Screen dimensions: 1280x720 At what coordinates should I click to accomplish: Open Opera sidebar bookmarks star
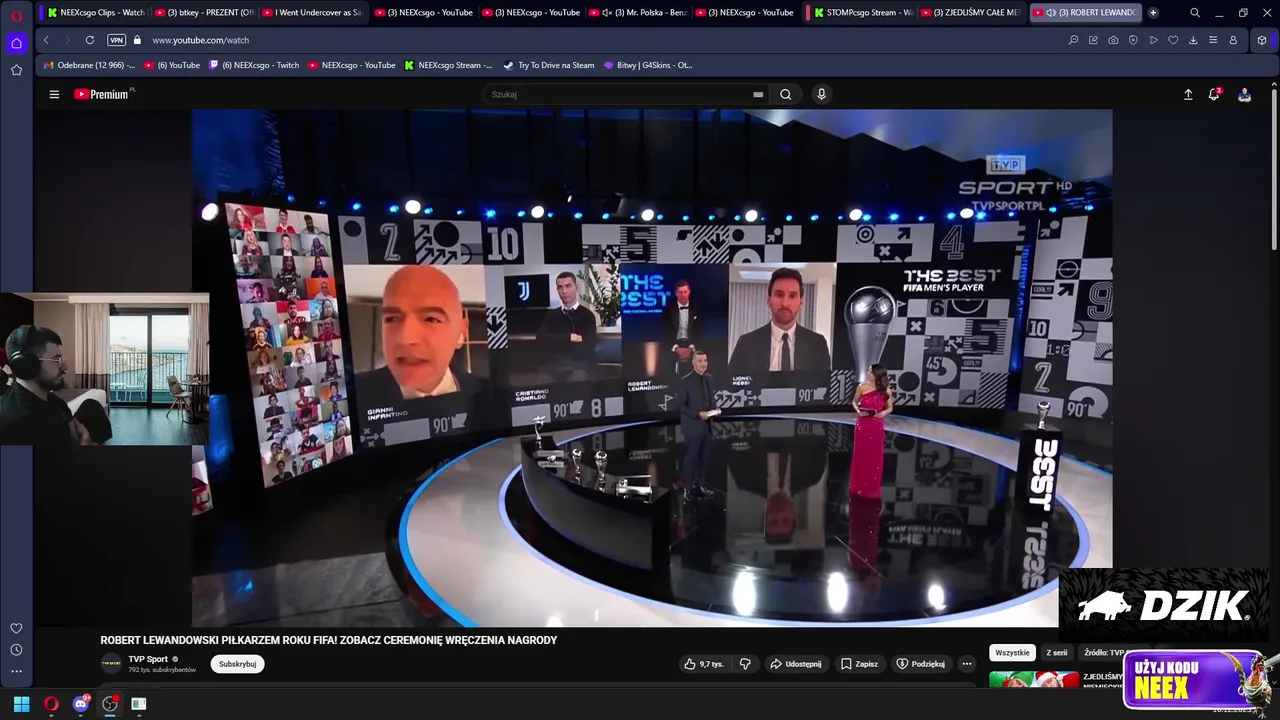[16, 70]
